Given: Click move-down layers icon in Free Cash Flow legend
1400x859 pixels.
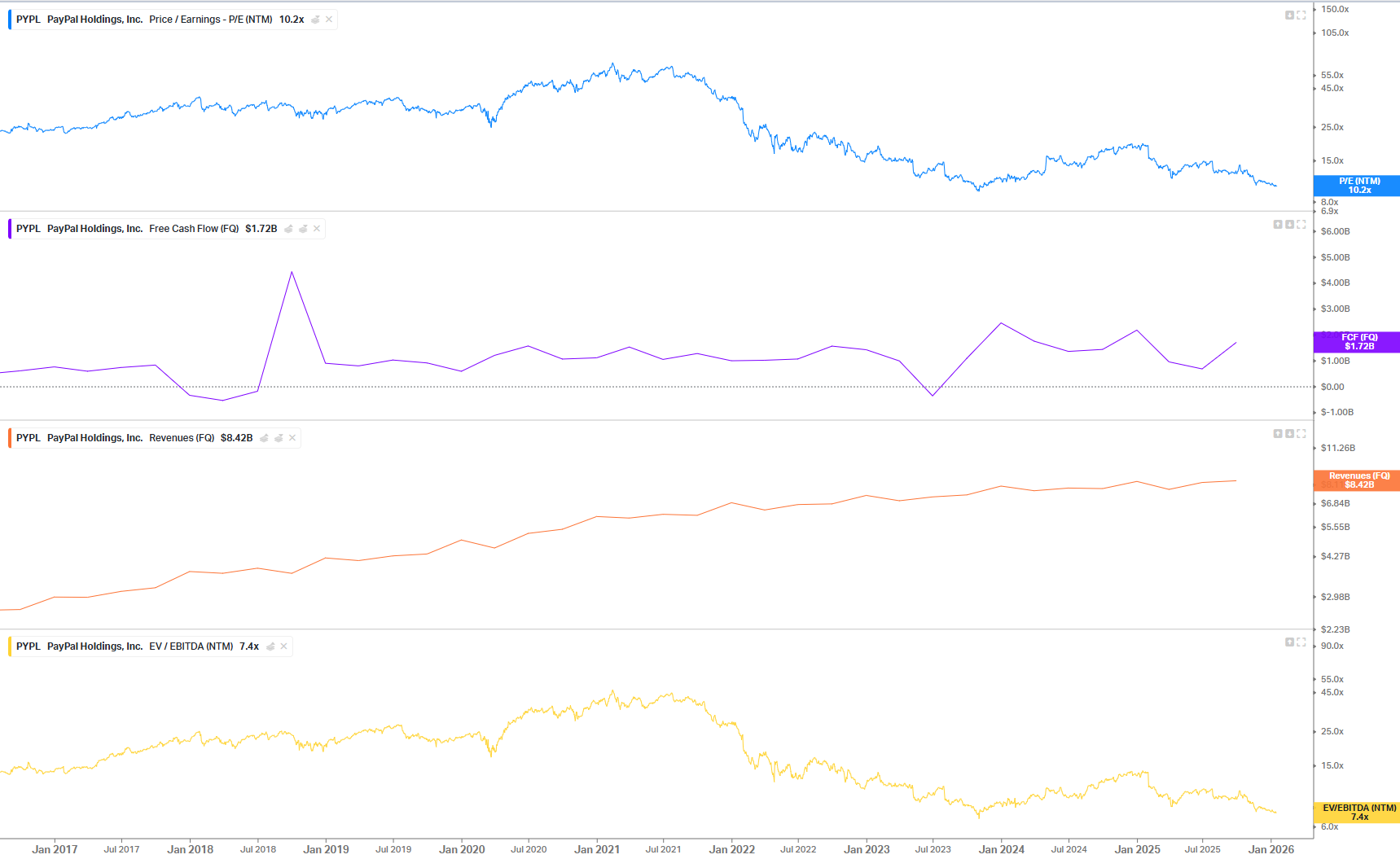Looking at the screenshot, I should pos(303,229).
